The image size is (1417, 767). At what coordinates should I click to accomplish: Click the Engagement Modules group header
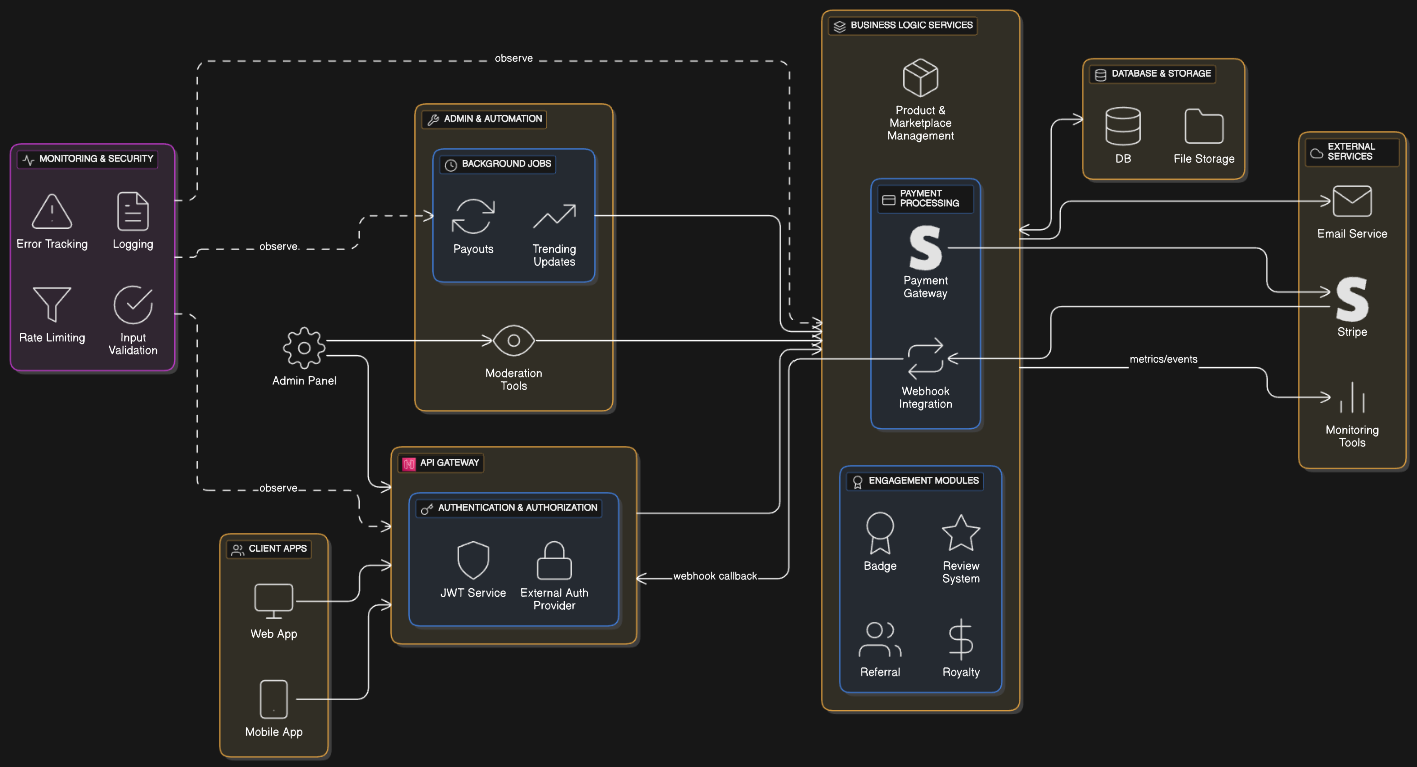point(914,481)
